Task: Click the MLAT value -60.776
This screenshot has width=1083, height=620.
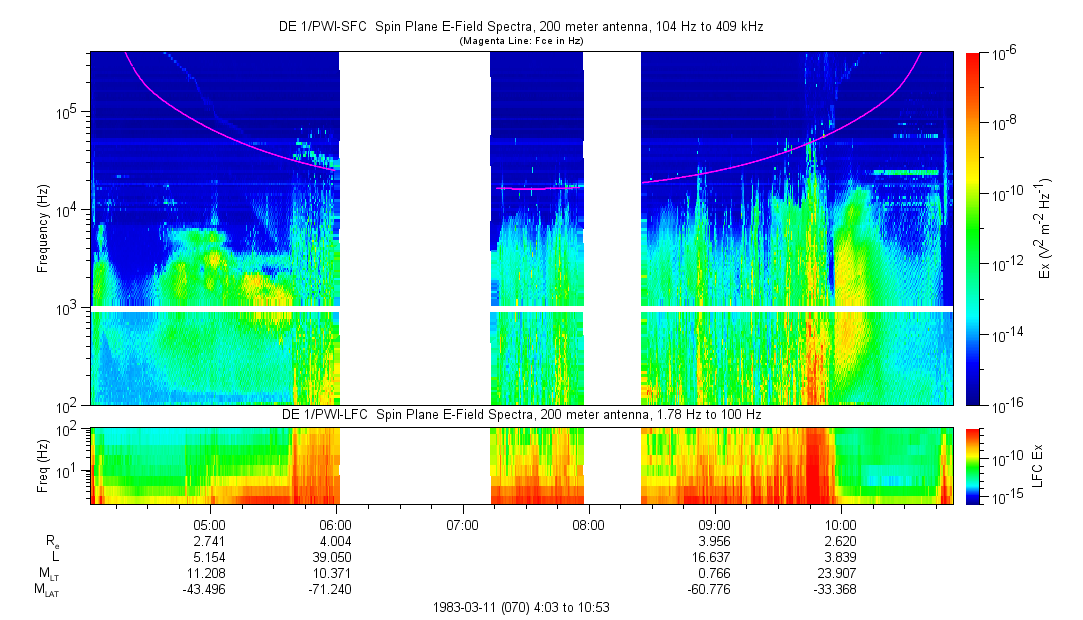Action: [x=714, y=588]
